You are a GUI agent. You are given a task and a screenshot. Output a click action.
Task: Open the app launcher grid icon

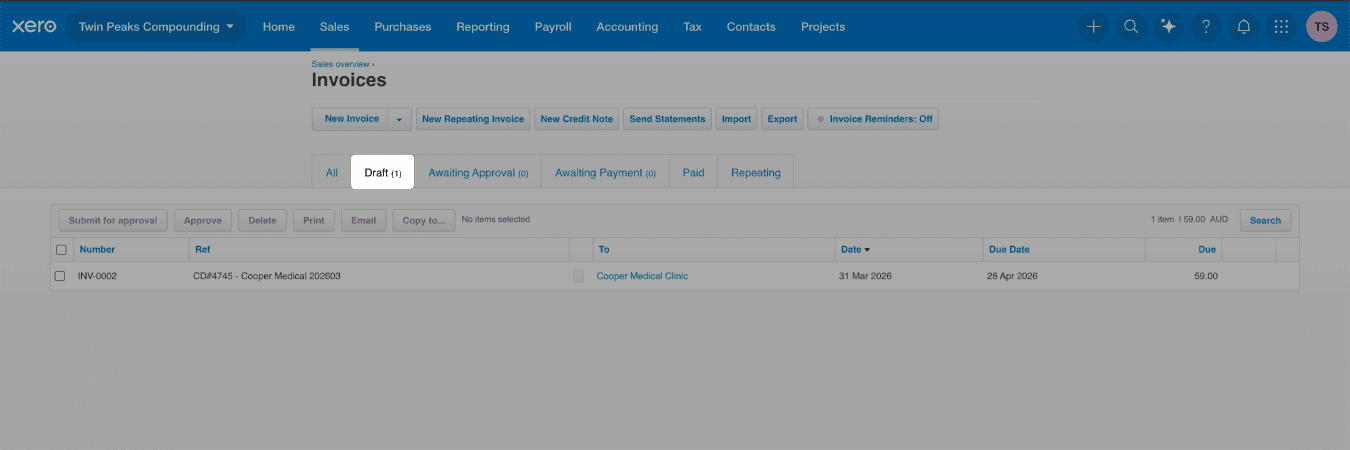pos(1281,27)
